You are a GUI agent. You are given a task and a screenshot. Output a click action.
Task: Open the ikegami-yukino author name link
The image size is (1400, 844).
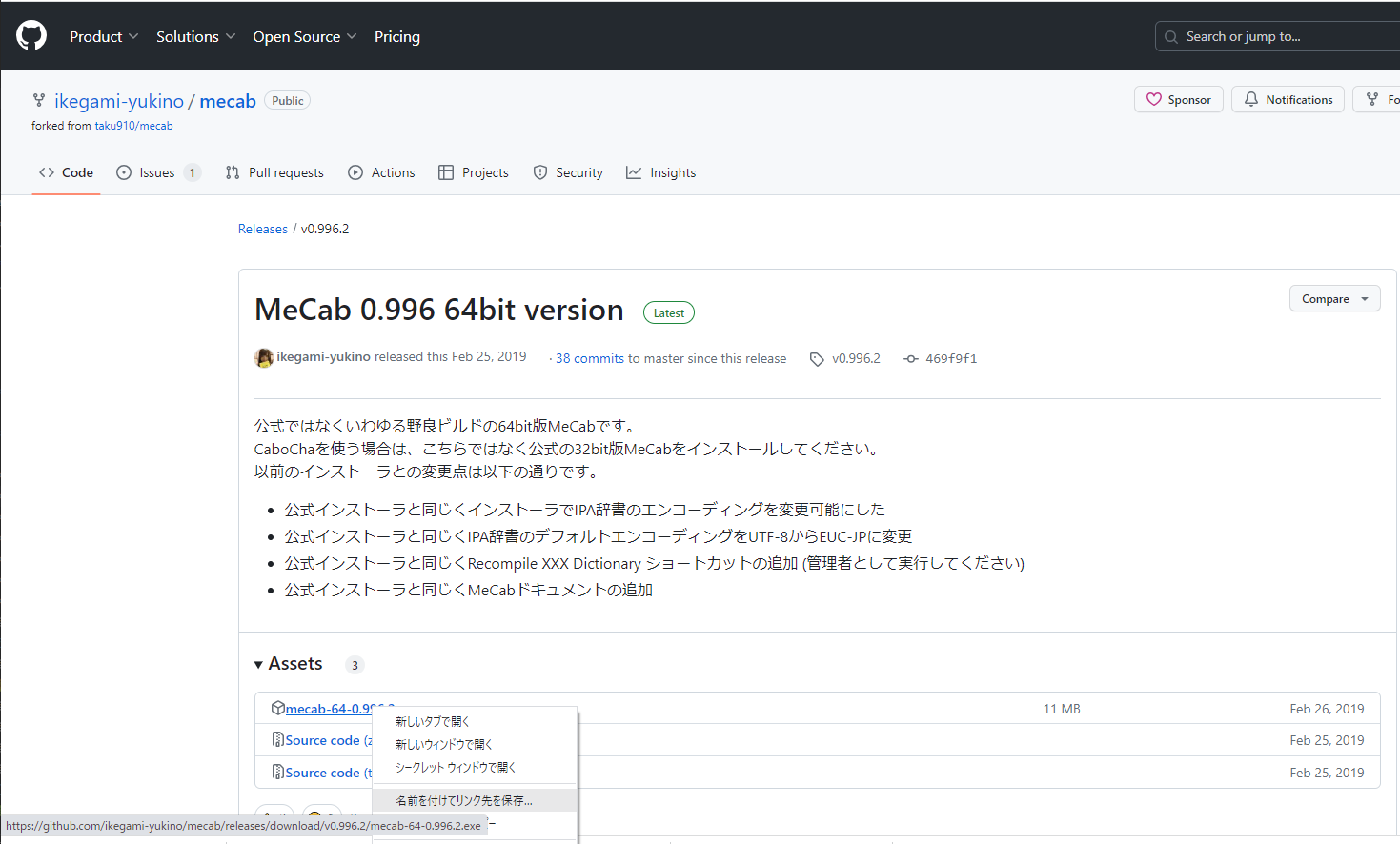point(323,356)
